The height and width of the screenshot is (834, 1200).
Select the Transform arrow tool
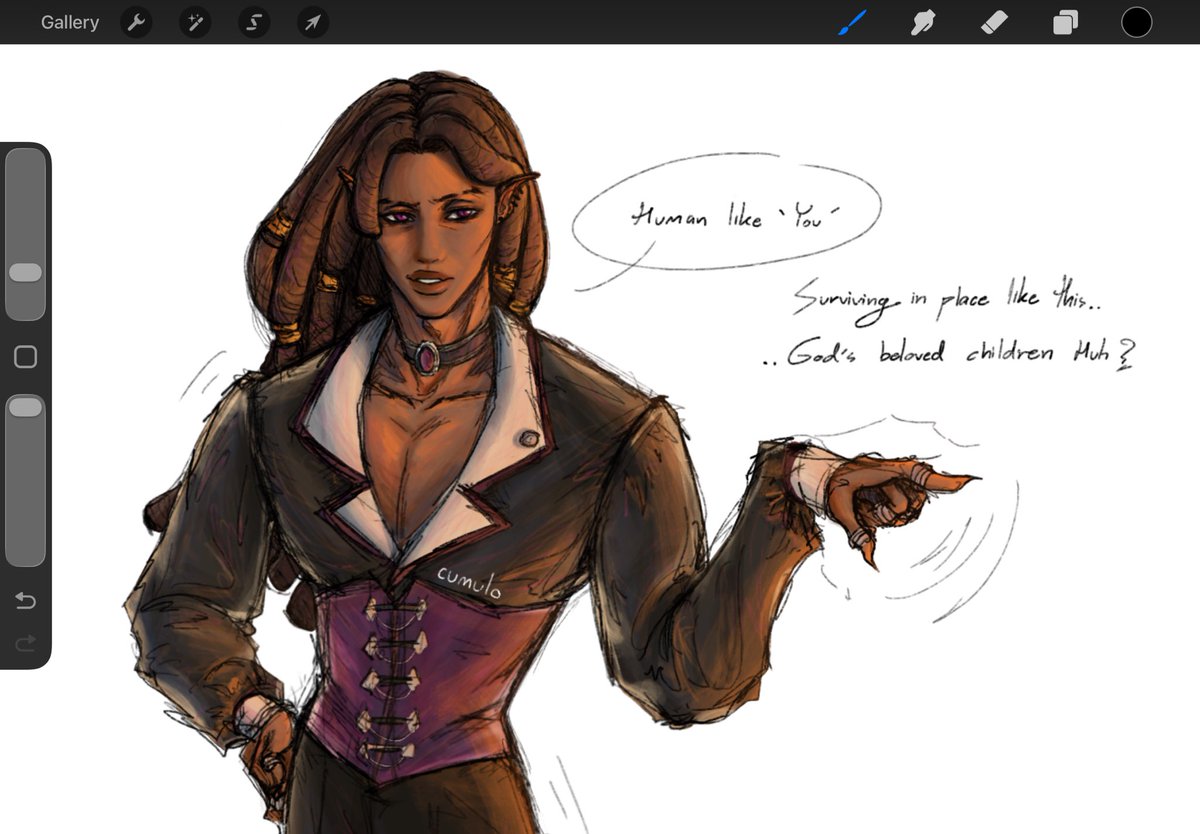coord(311,22)
